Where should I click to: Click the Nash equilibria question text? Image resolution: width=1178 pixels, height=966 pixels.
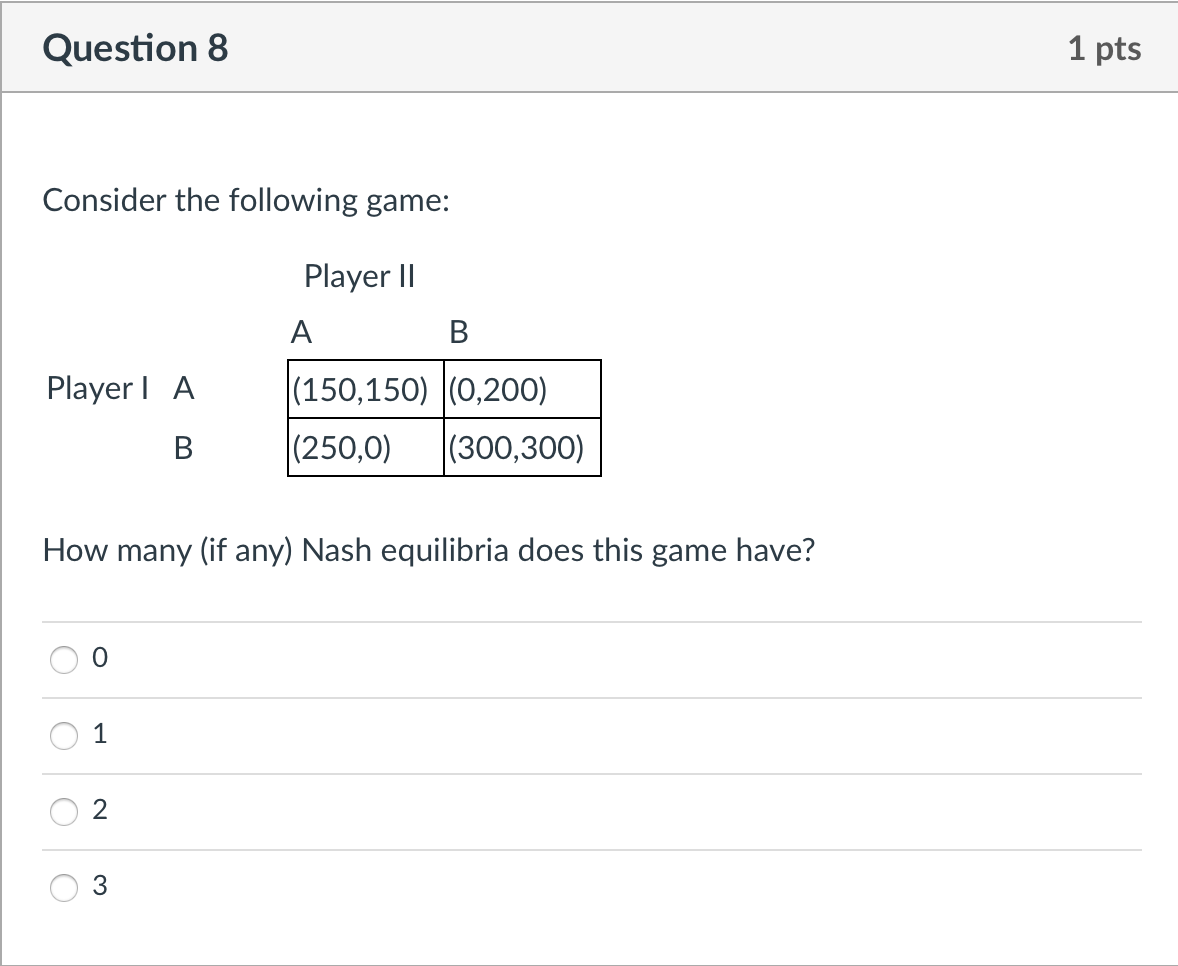[x=429, y=550]
